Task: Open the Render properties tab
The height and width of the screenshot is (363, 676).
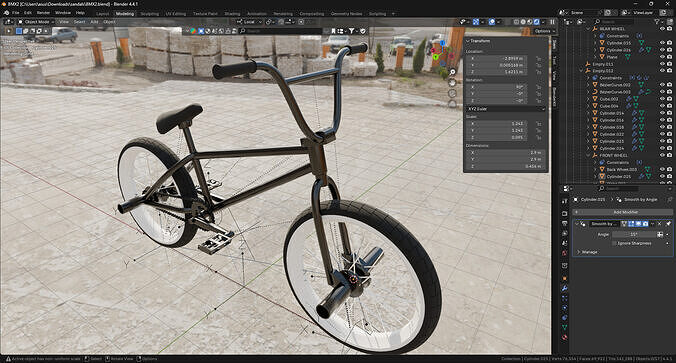Action: (x=564, y=213)
